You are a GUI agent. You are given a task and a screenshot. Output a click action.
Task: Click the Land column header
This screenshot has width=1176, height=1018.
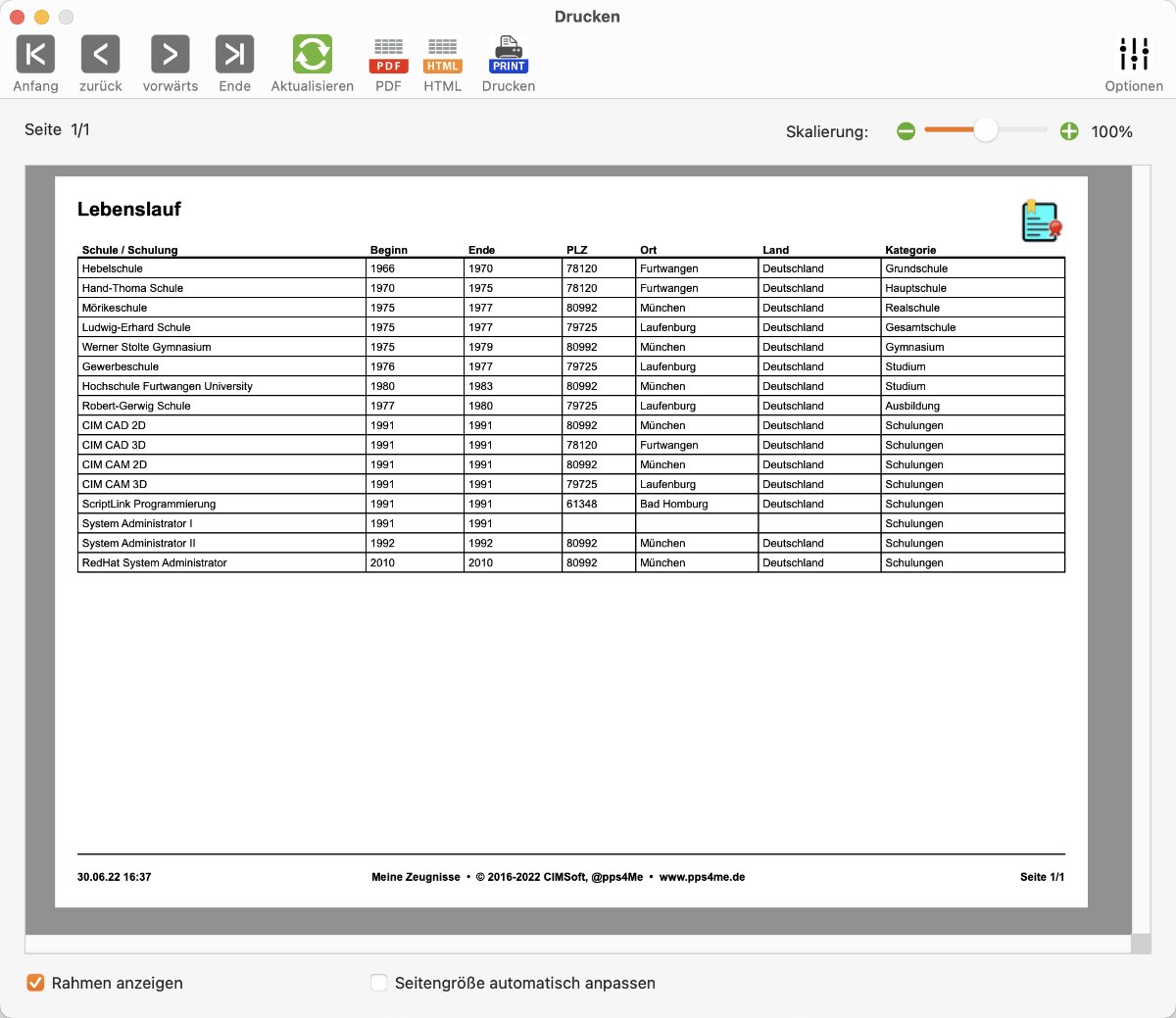[x=776, y=250]
